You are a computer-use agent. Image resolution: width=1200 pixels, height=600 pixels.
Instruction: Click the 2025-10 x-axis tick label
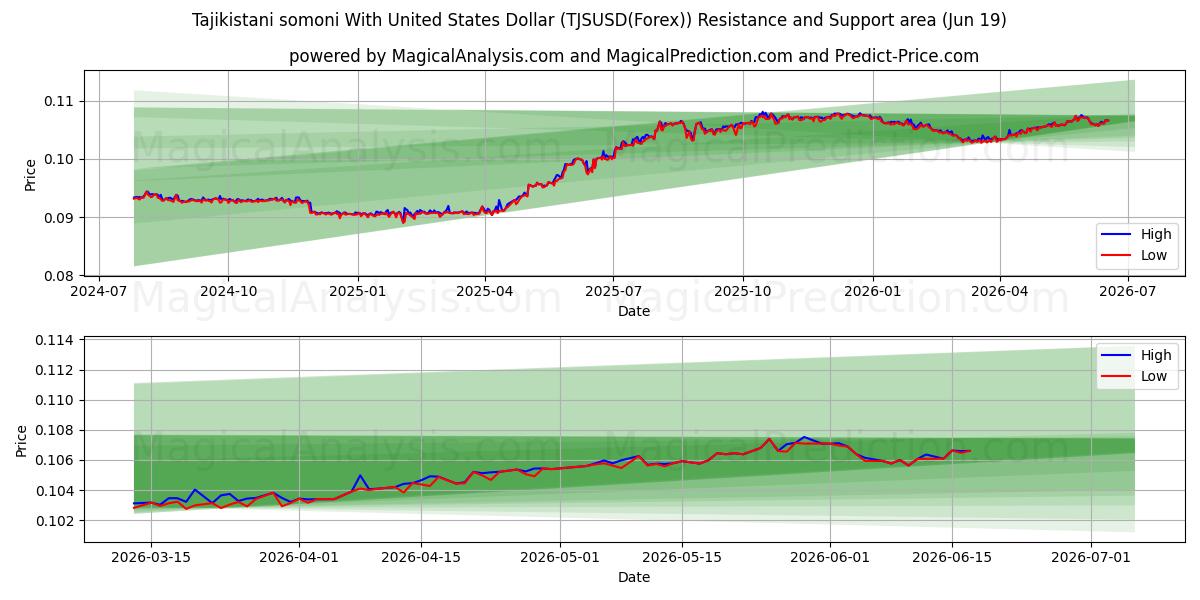point(743,292)
